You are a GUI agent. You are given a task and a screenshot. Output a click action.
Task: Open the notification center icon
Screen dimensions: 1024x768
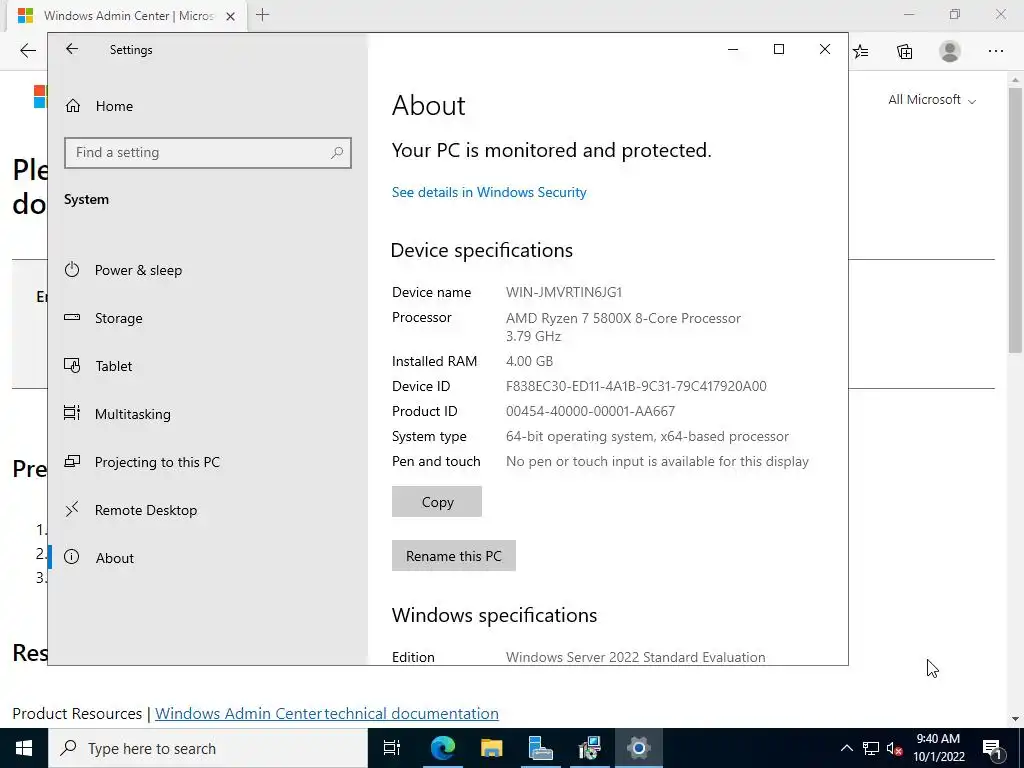click(991, 748)
